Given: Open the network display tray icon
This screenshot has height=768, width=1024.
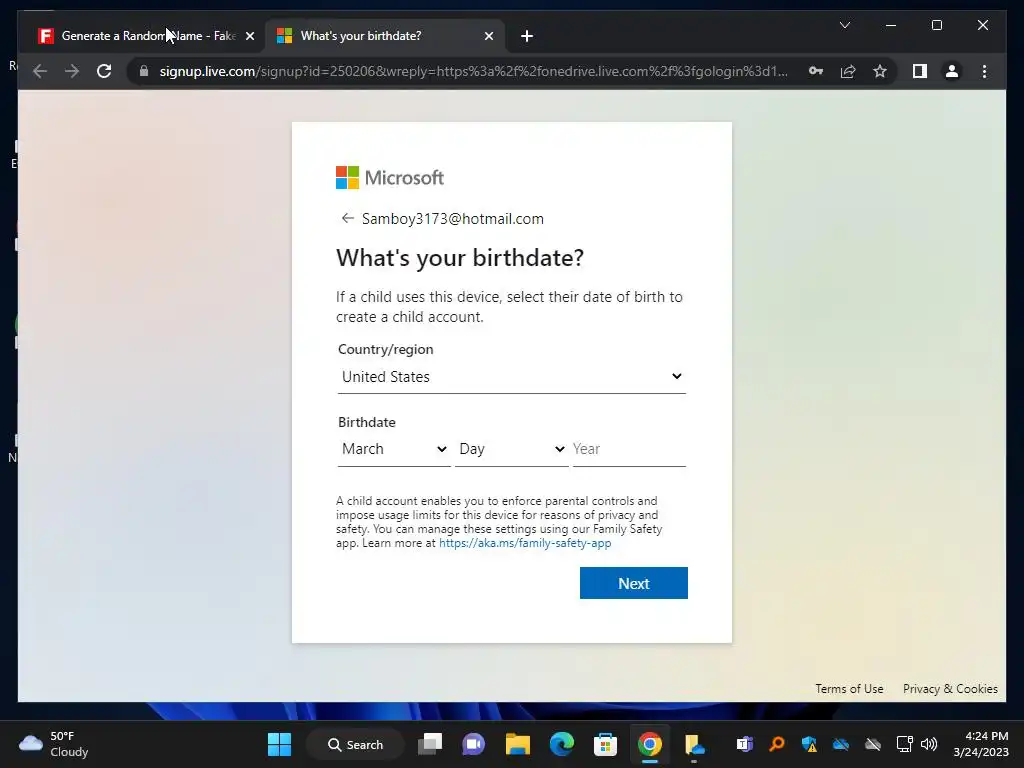Looking at the screenshot, I should click(x=904, y=744).
